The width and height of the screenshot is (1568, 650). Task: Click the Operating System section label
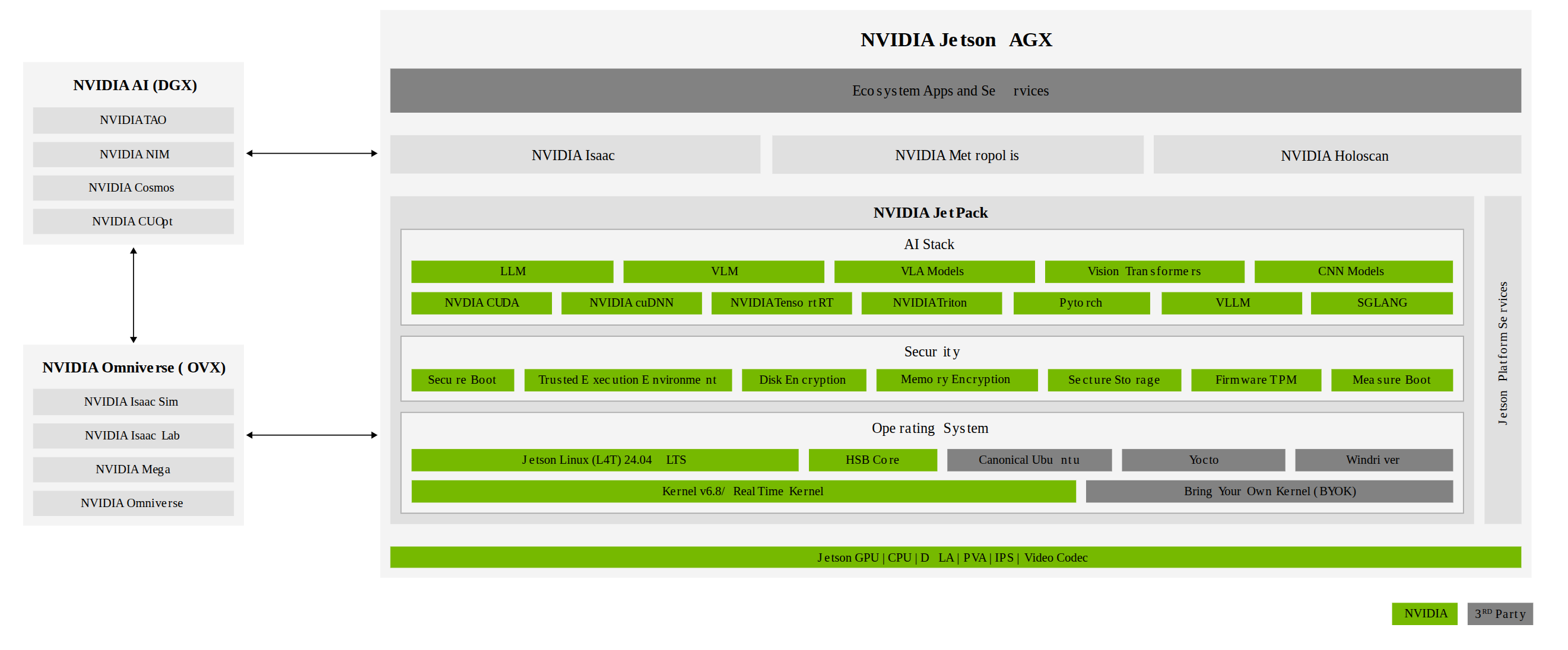(x=930, y=429)
